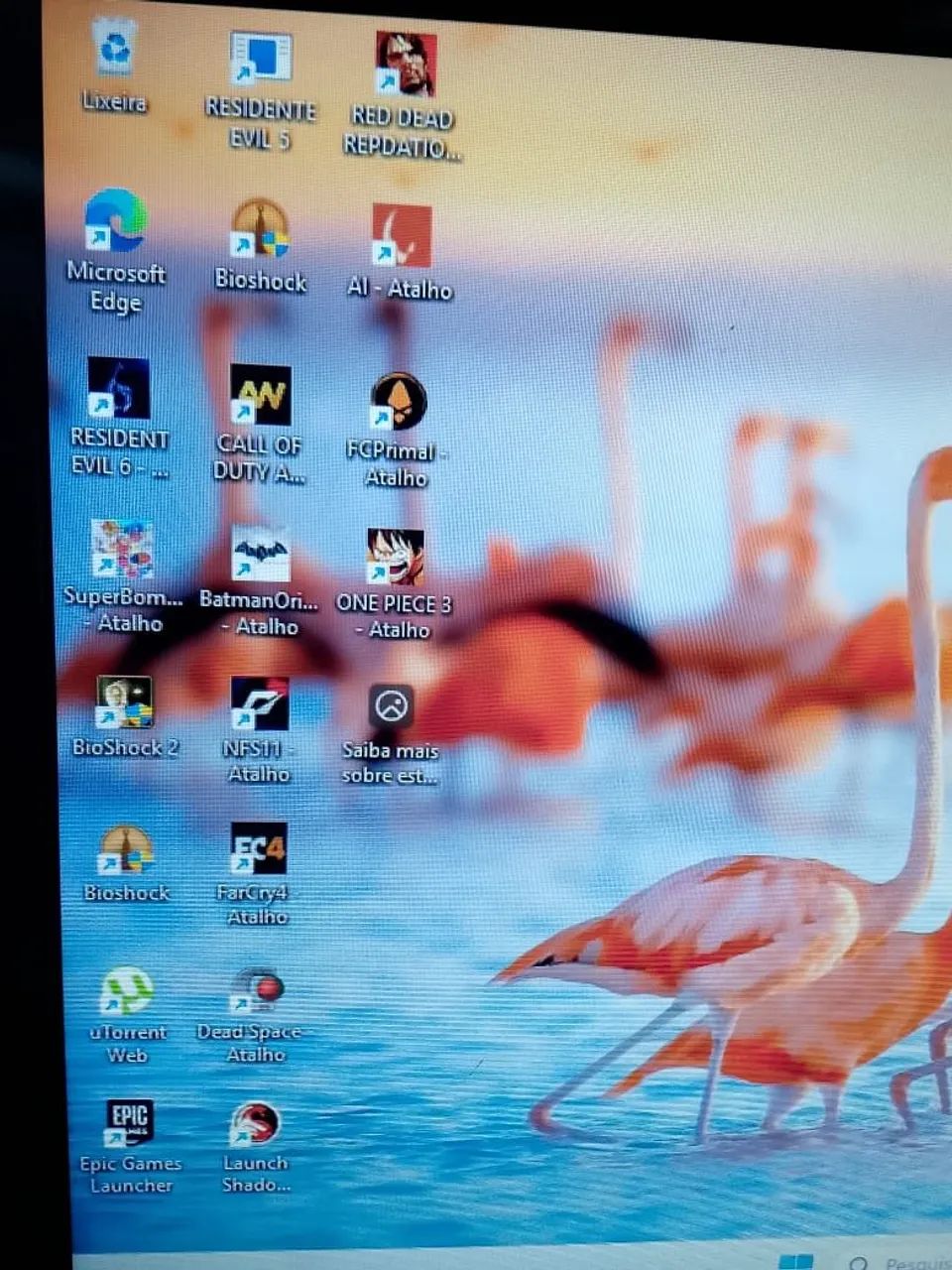Select the Call of Duty AW shortcut
The width and height of the screenshot is (952, 1270).
[260, 395]
